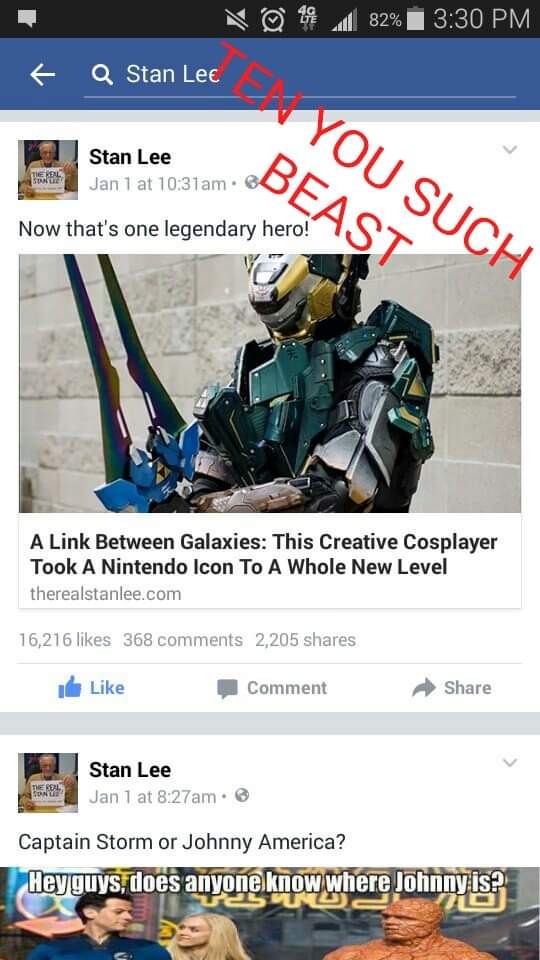Expand first post options chevron
Screen dimensions: 540x960
[x=509, y=149]
